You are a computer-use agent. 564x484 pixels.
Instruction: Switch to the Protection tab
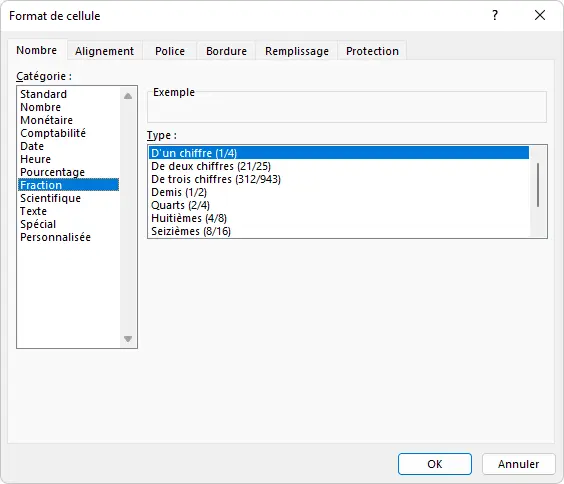click(372, 51)
